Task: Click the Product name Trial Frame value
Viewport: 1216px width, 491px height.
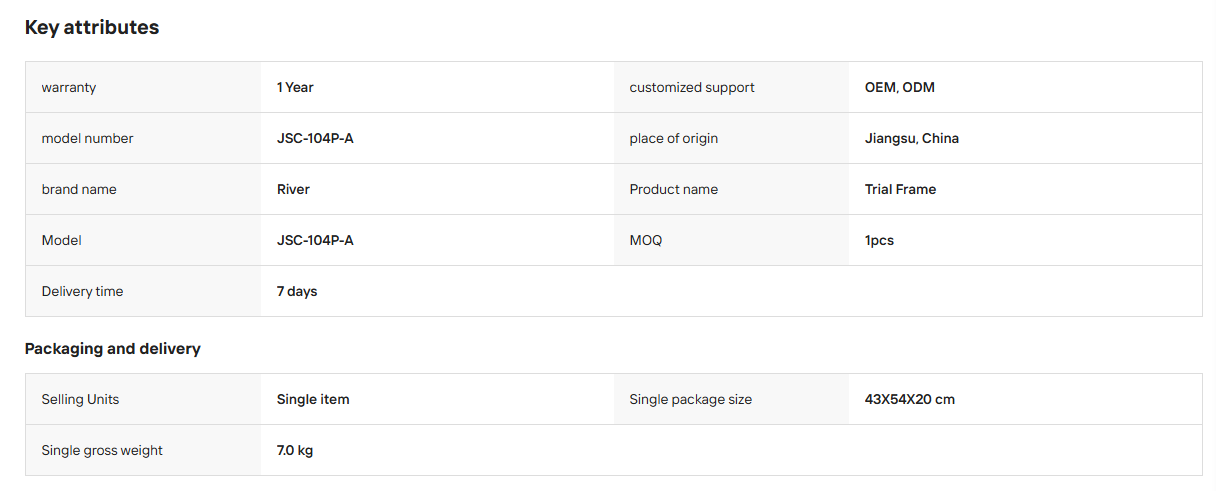Action: (x=900, y=189)
